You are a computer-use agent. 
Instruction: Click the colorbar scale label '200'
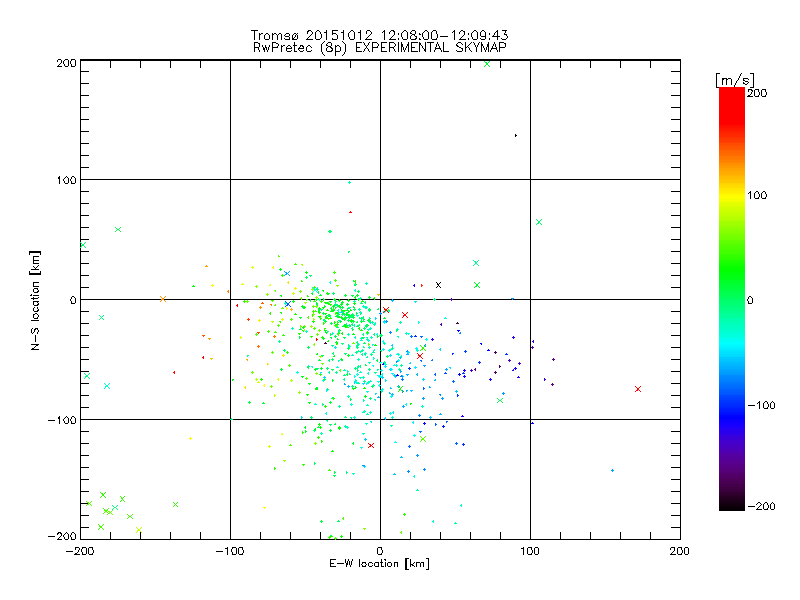click(x=757, y=93)
